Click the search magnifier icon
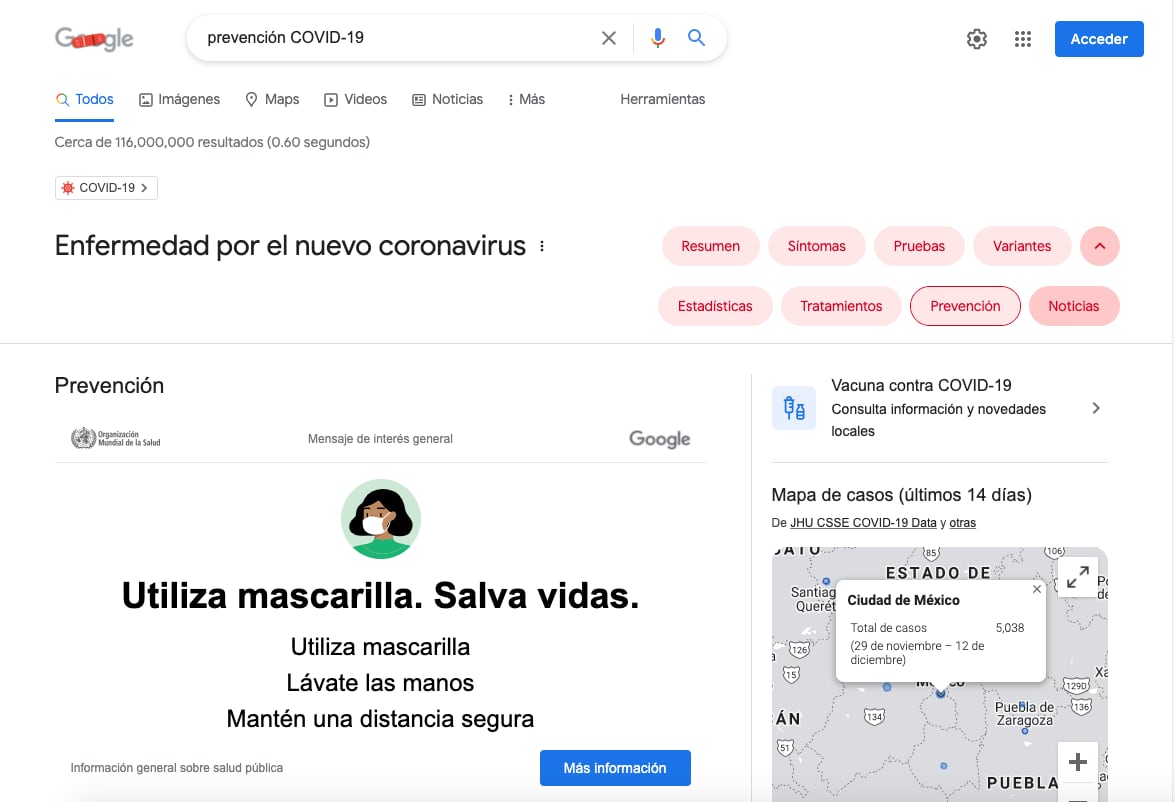1175x802 pixels. pos(696,37)
